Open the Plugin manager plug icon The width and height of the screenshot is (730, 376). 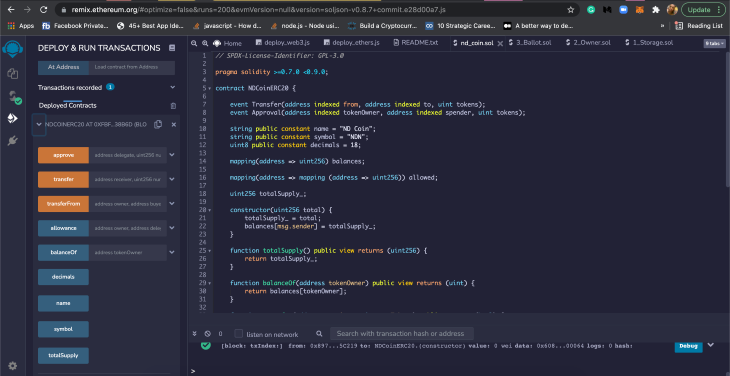[x=13, y=141]
